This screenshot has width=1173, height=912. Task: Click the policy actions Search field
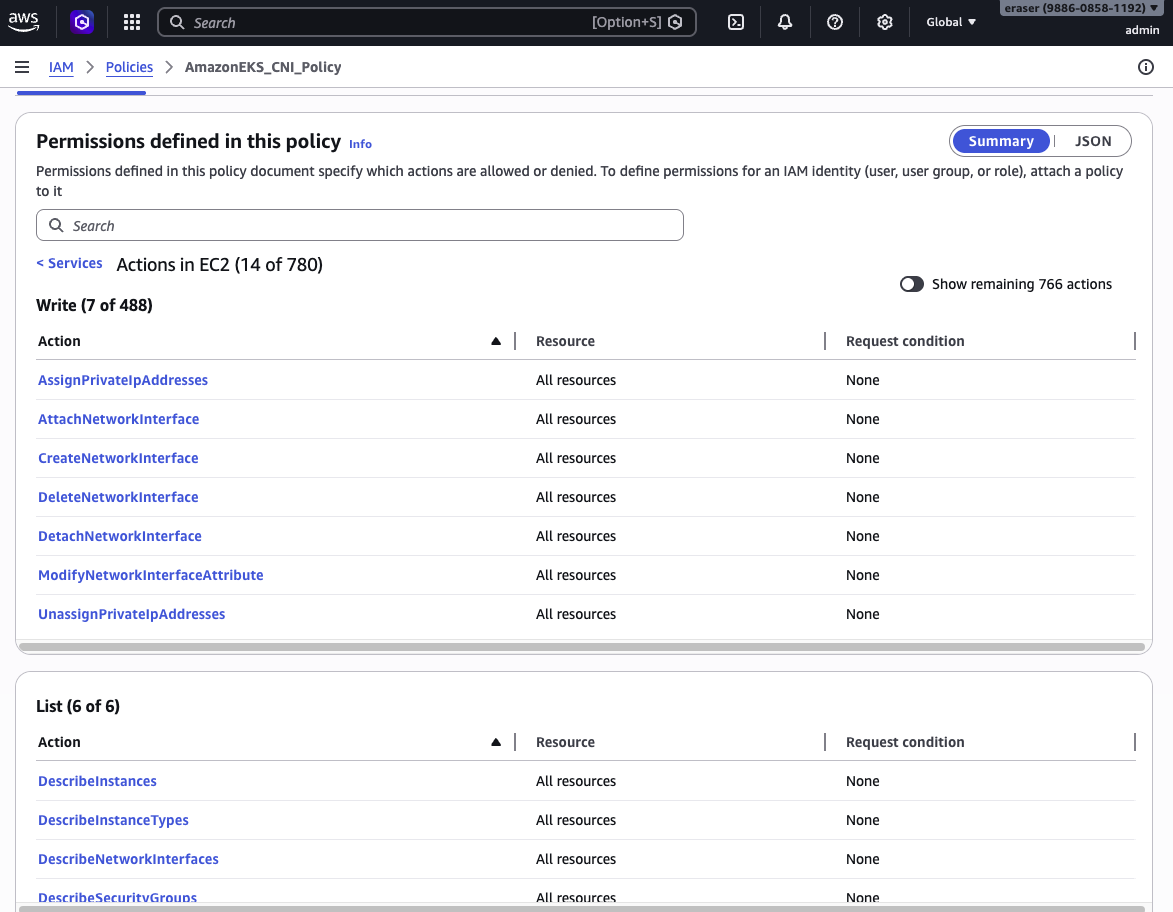point(360,225)
